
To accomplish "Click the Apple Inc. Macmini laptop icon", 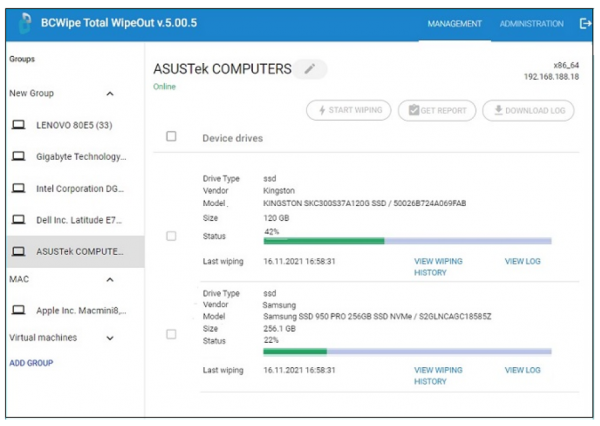I will tap(18, 310).
